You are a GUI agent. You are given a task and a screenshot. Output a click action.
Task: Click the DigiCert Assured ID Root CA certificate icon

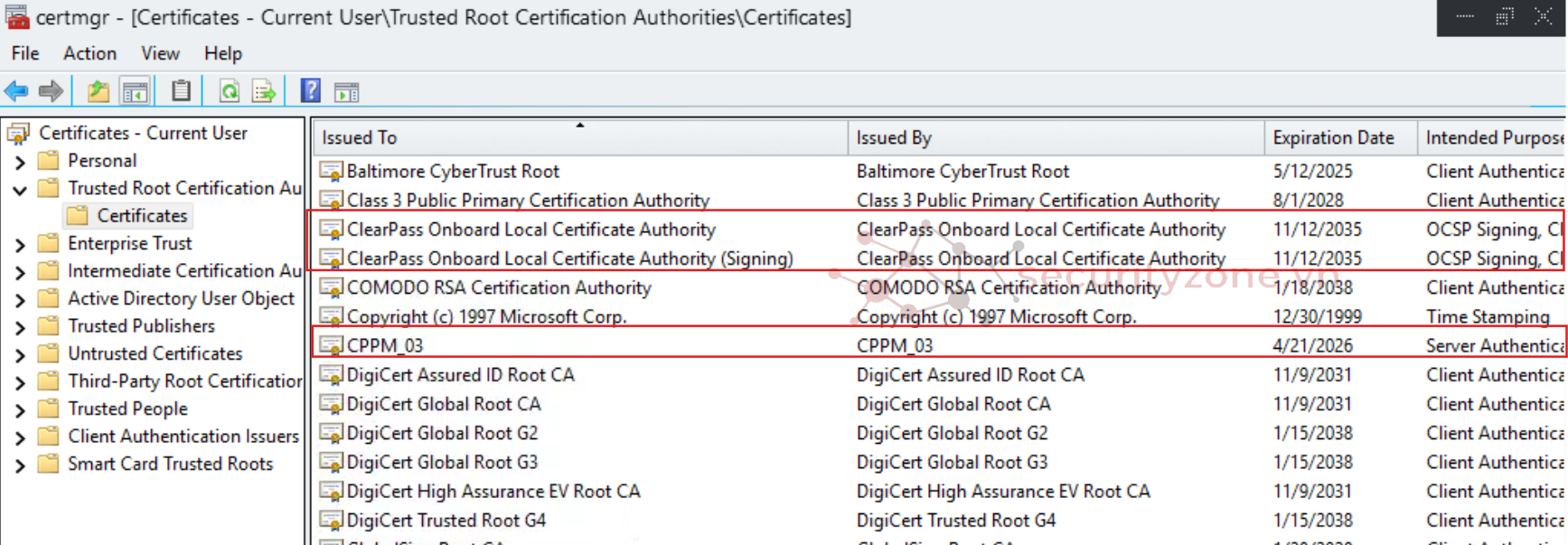pos(332,375)
